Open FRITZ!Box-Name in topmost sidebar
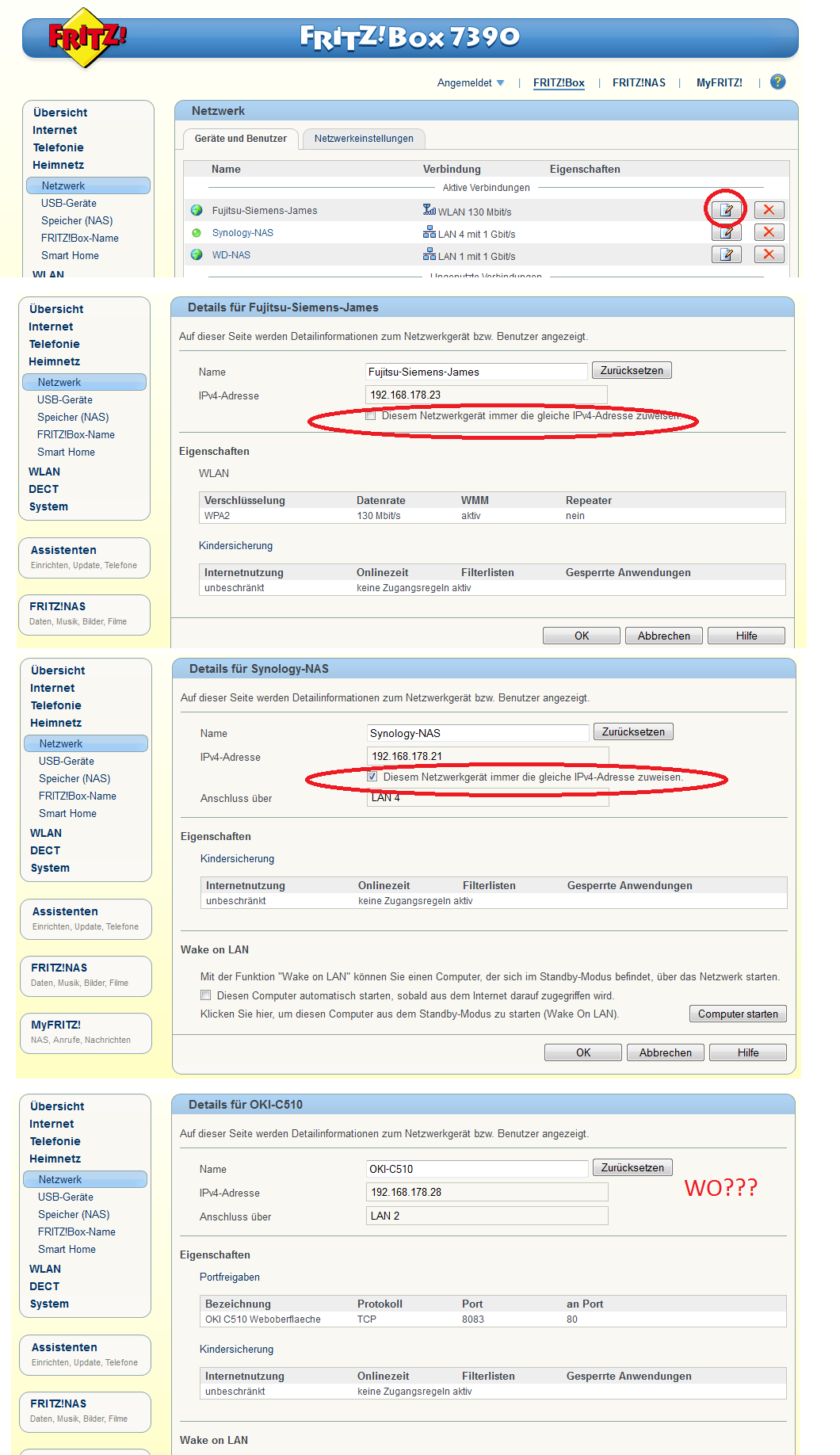This screenshot has width=840, height=1455. point(80,238)
